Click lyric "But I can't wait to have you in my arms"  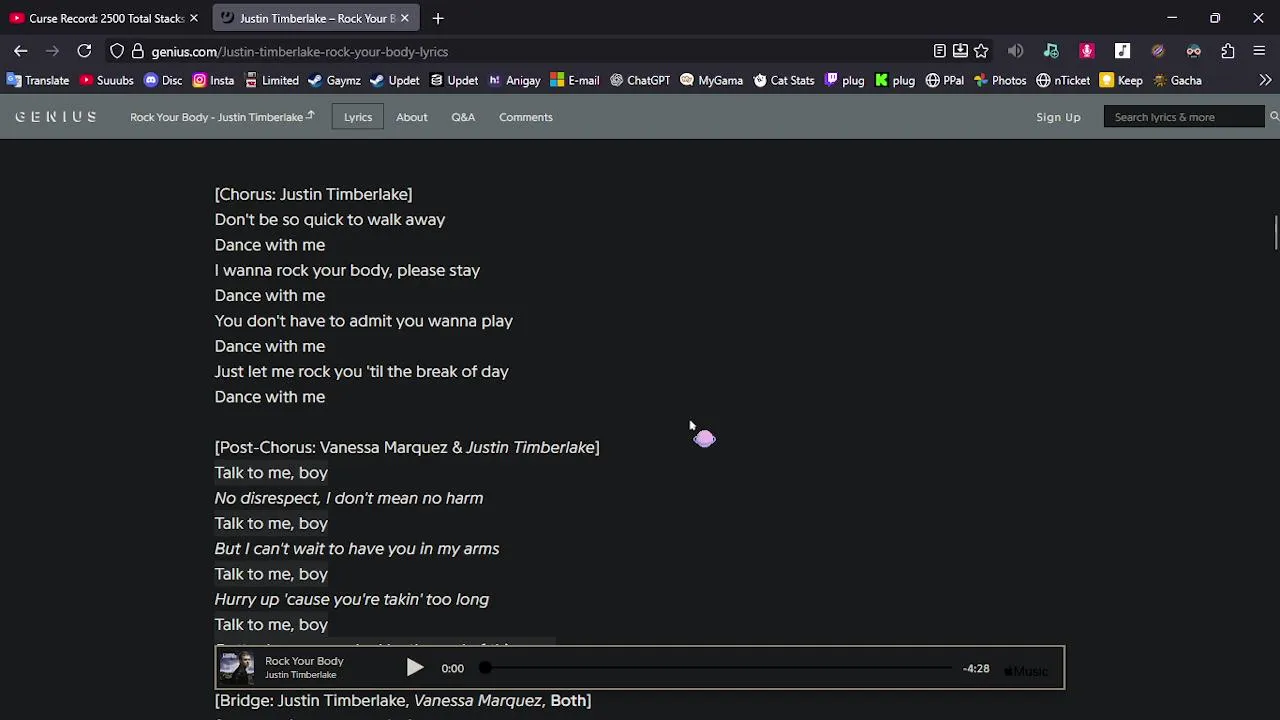[357, 548]
